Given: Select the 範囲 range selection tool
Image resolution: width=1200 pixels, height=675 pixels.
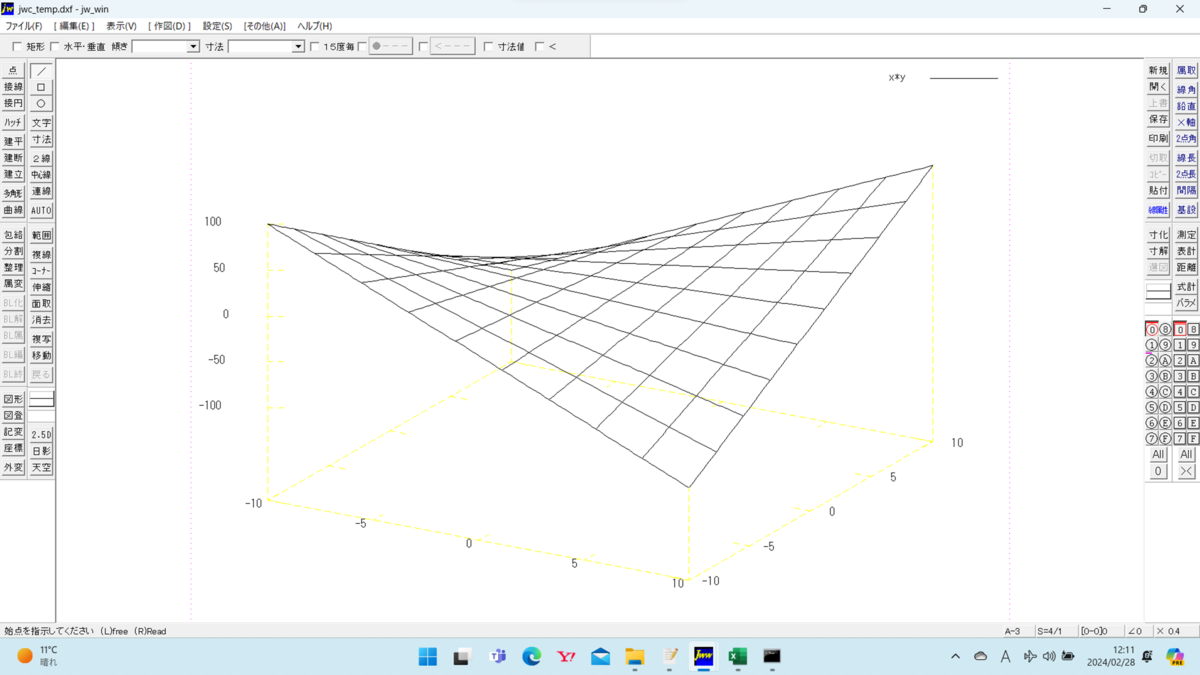Looking at the screenshot, I should pos(40,234).
